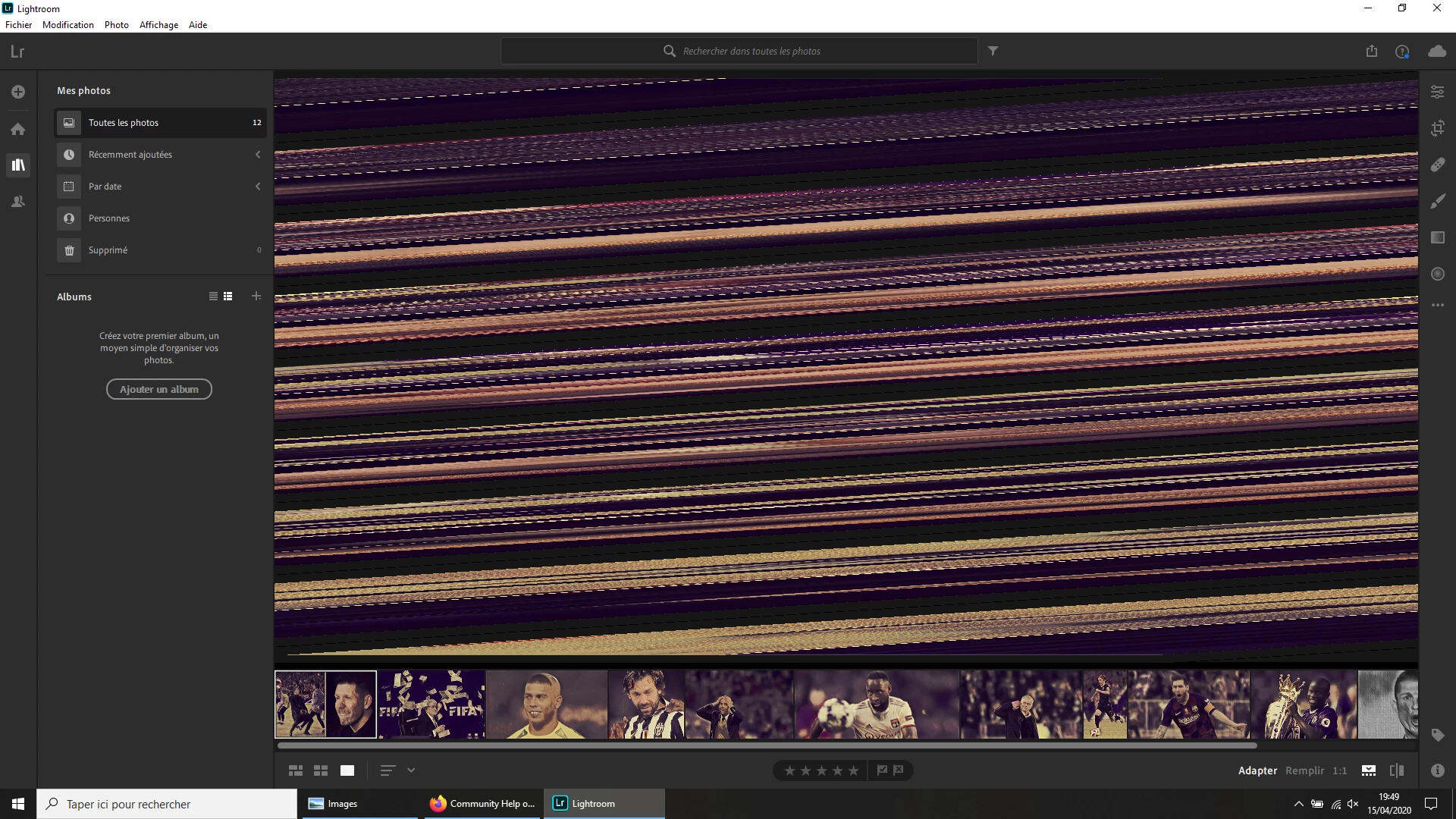This screenshot has height=819, width=1456.
Task: Click the Add photos plus icon
Action: point(18,92)
